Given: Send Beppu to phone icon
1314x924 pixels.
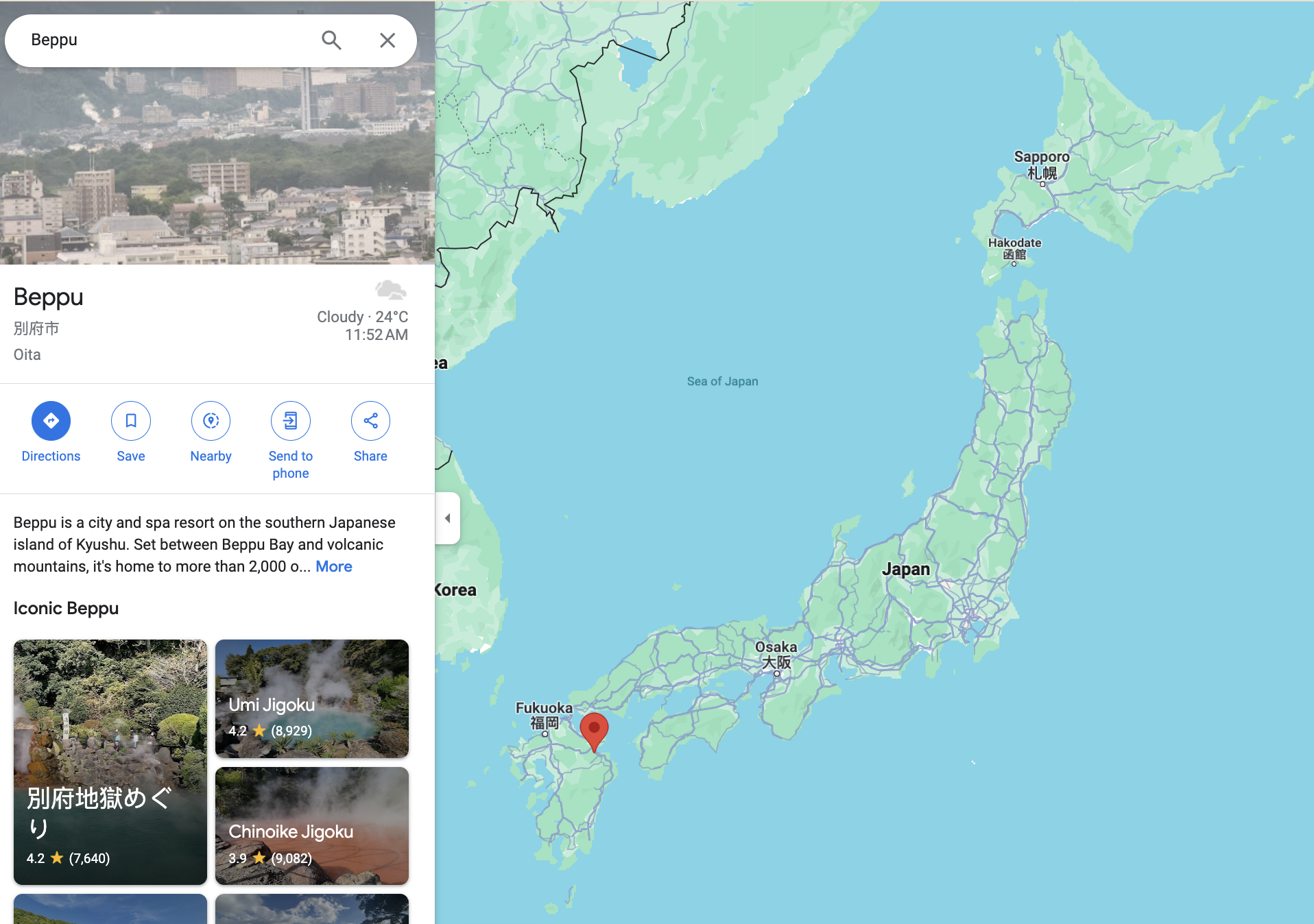Looking at the screenshot, I should (x=291, y=421).
